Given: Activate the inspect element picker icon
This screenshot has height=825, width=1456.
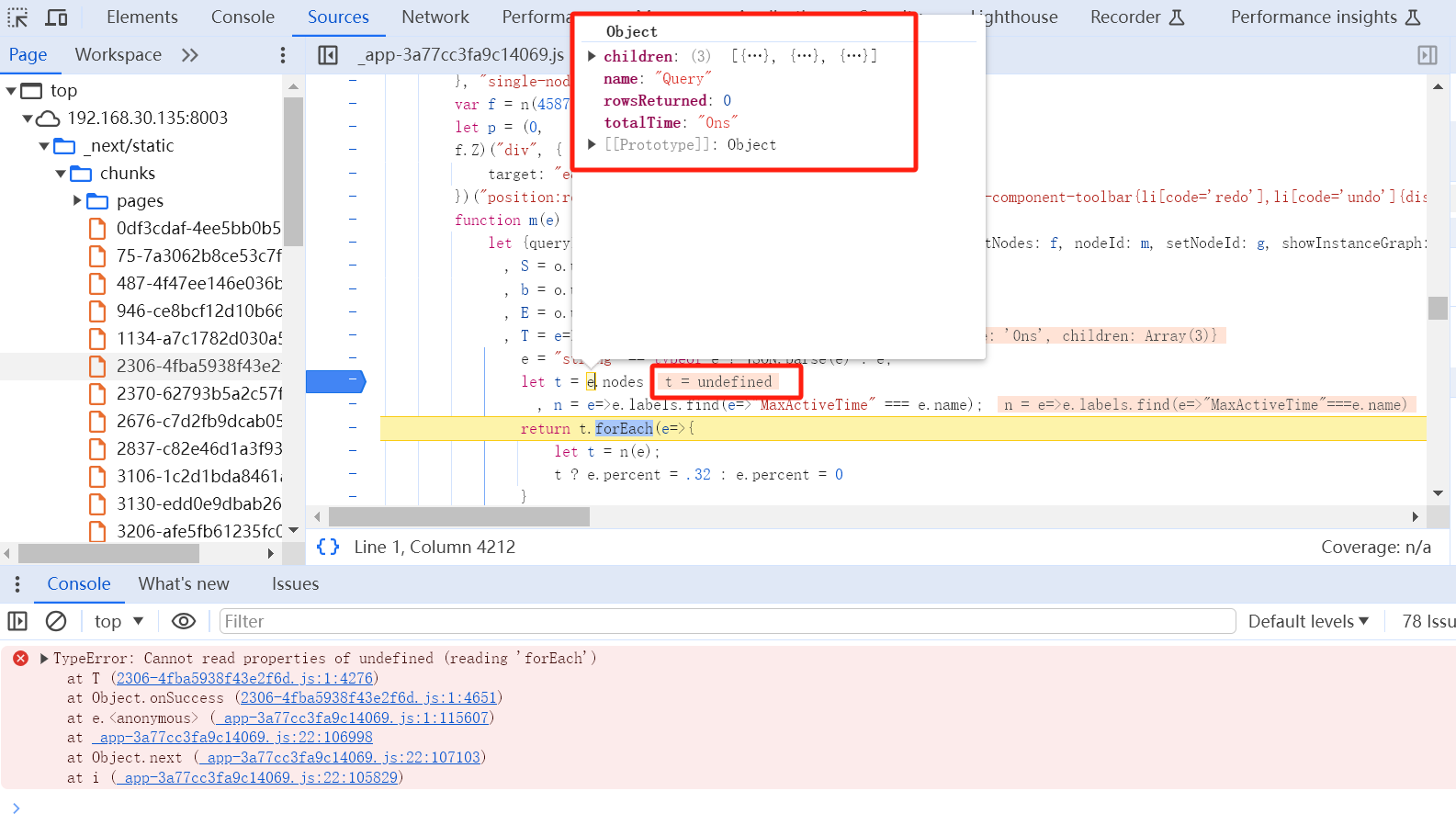Looking at the screenshot, I should point(17,17).
